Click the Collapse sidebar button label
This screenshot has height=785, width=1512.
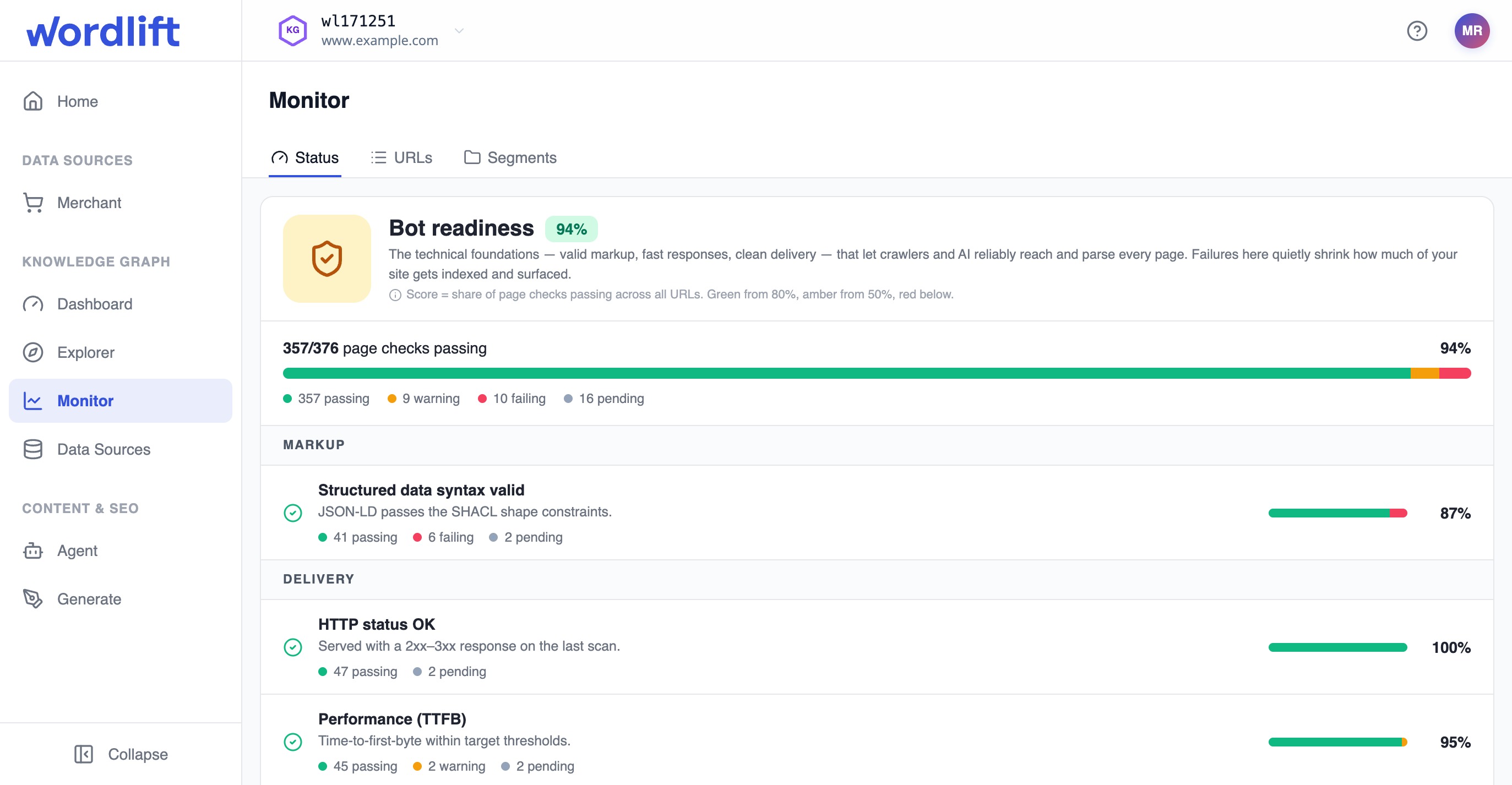[x=137, y=754]
